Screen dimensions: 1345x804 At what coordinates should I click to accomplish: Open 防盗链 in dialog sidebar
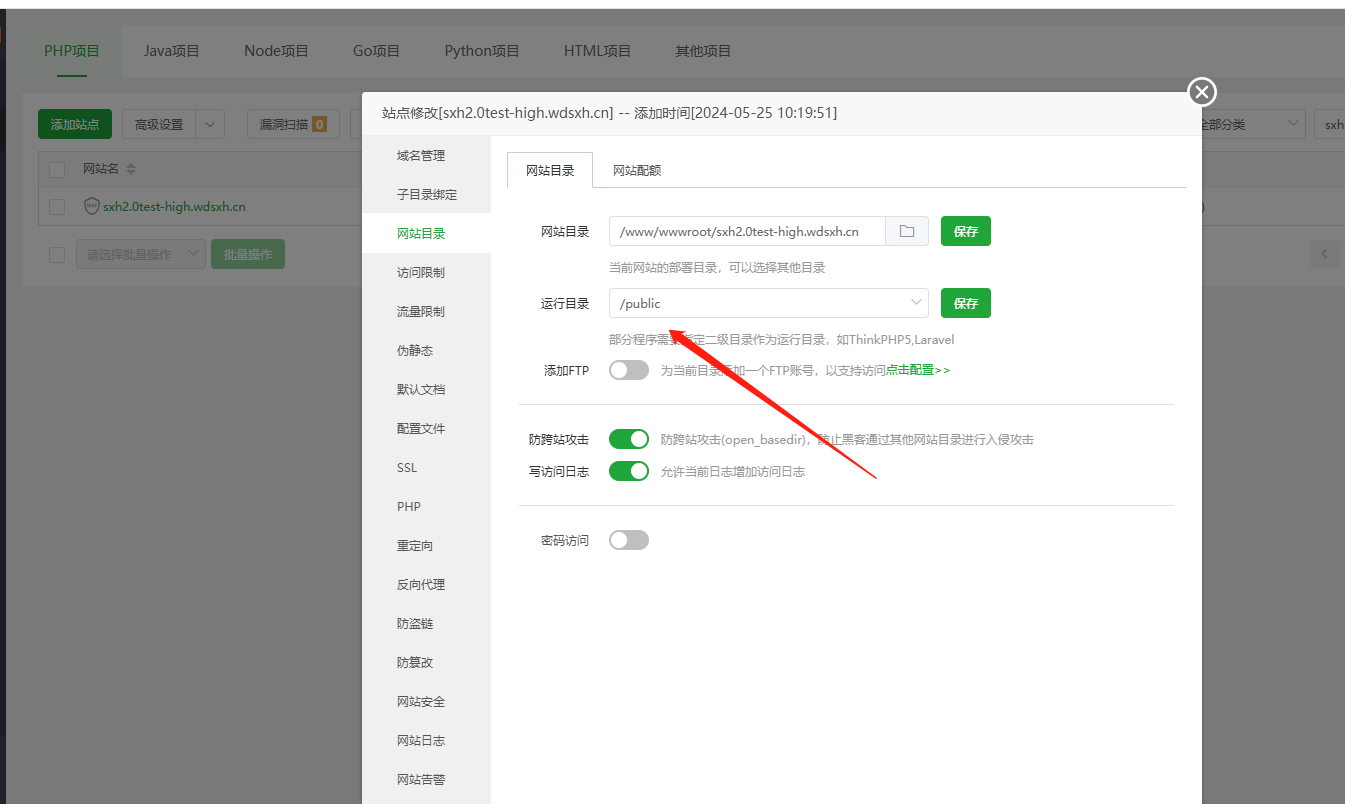(427, 623)
